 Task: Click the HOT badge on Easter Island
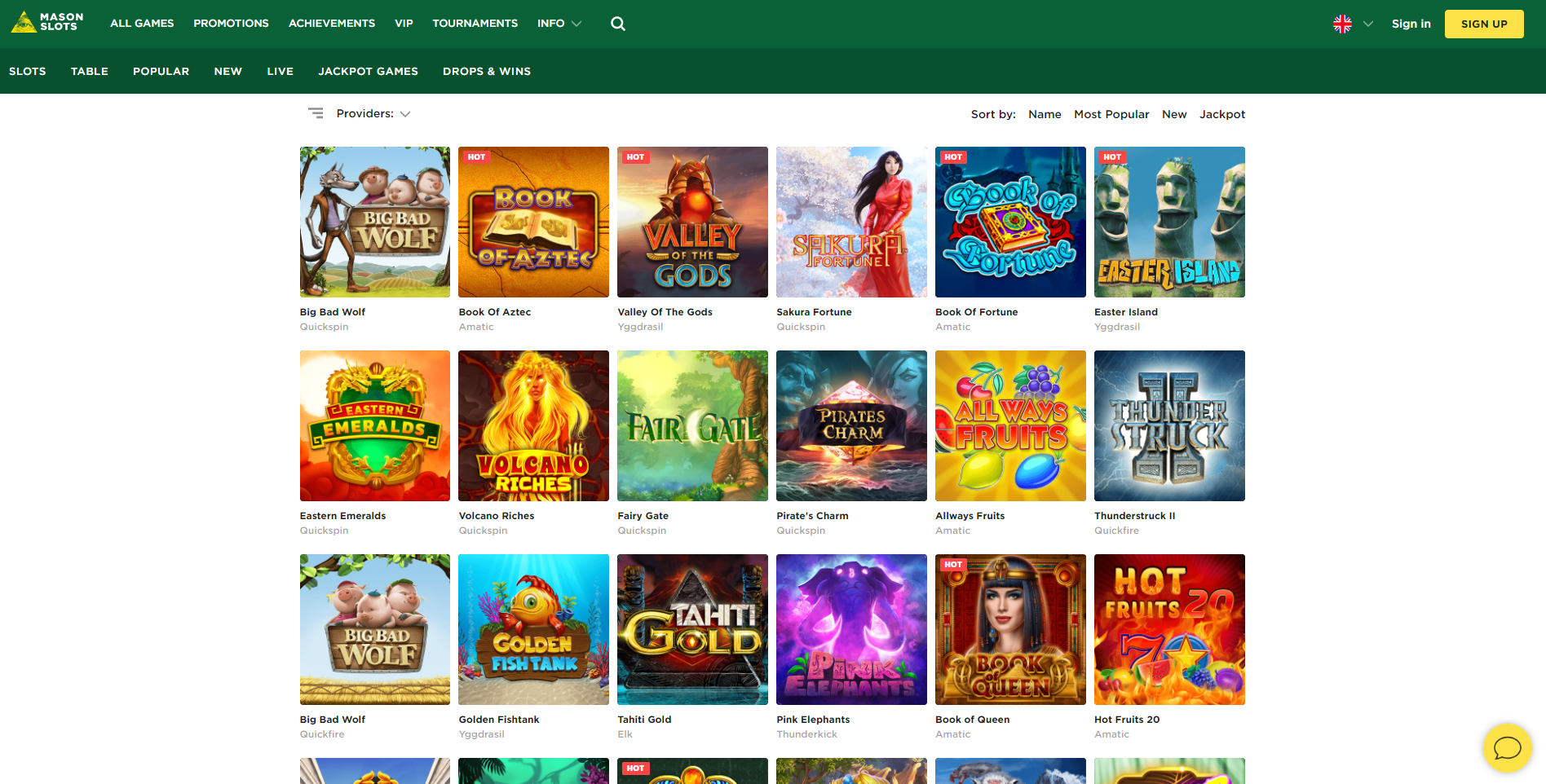[x=1112, y=157]
